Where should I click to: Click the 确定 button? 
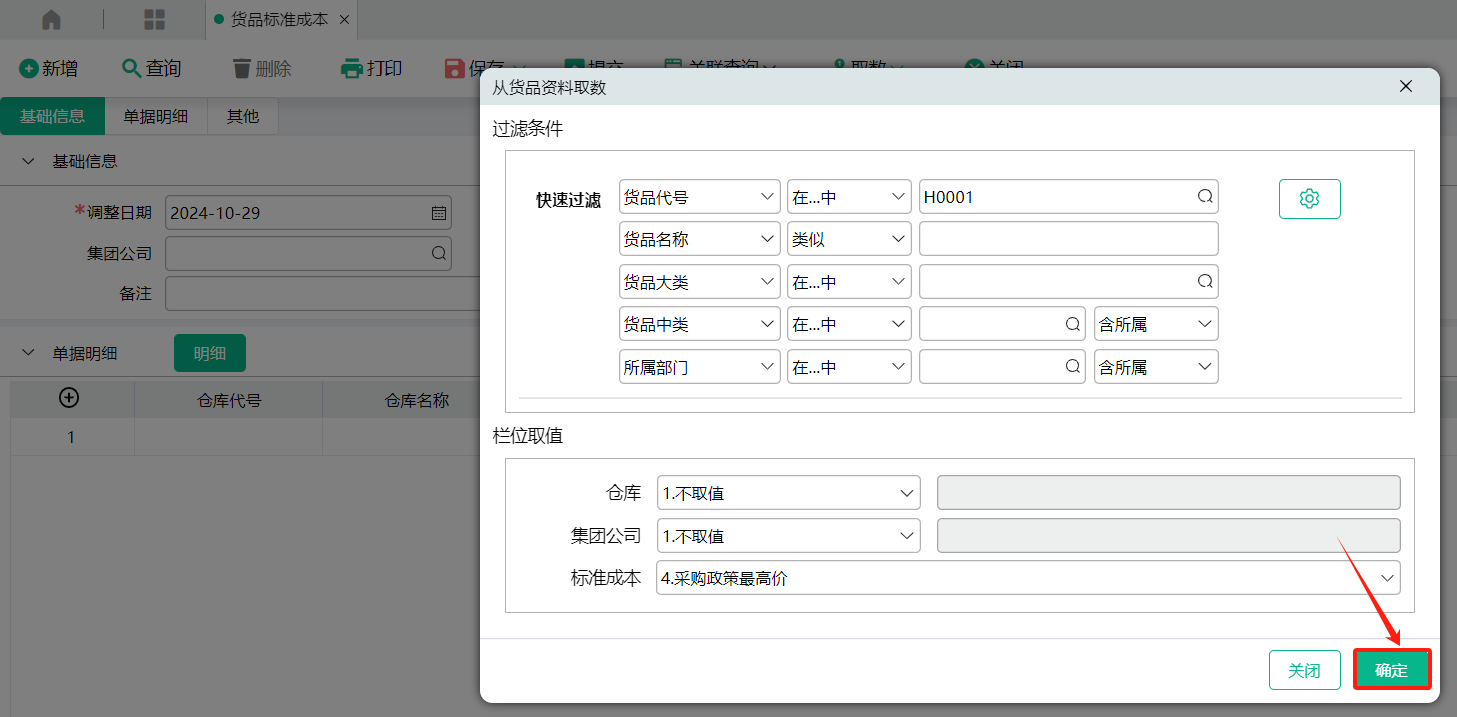click(1392, 670)
